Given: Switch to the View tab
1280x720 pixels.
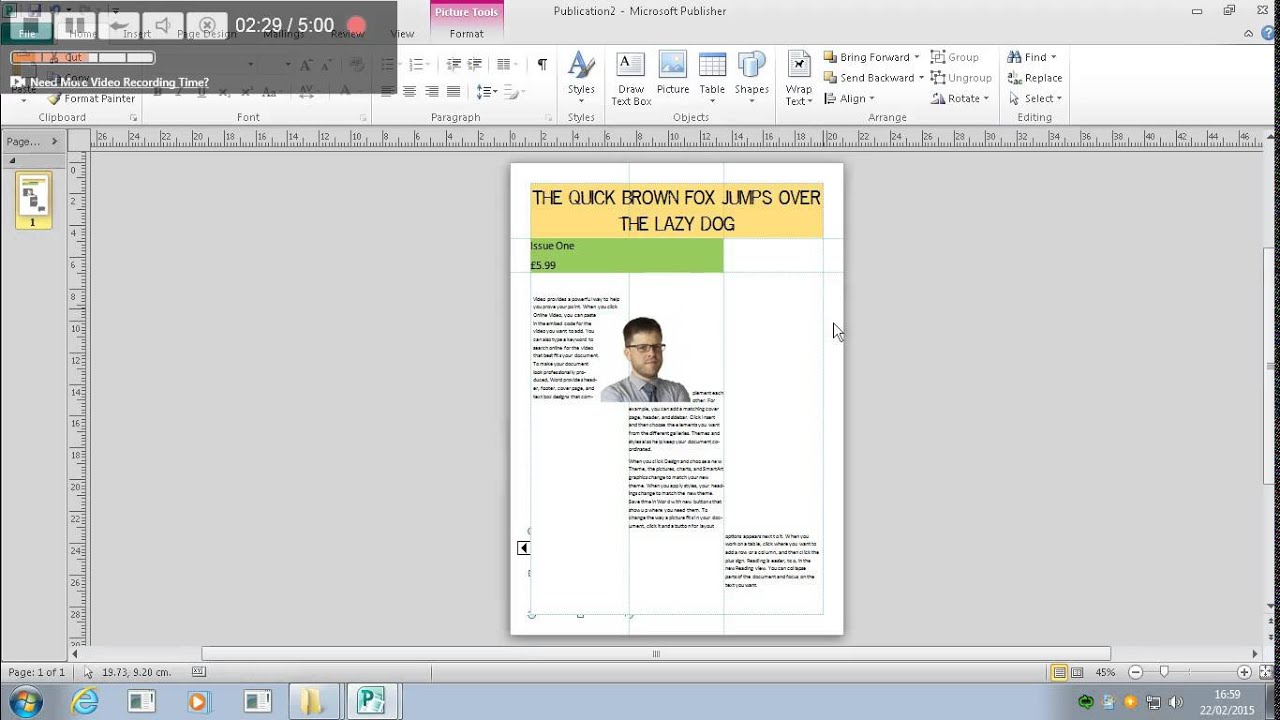Looking at the screenshot, I should point(402,34).
